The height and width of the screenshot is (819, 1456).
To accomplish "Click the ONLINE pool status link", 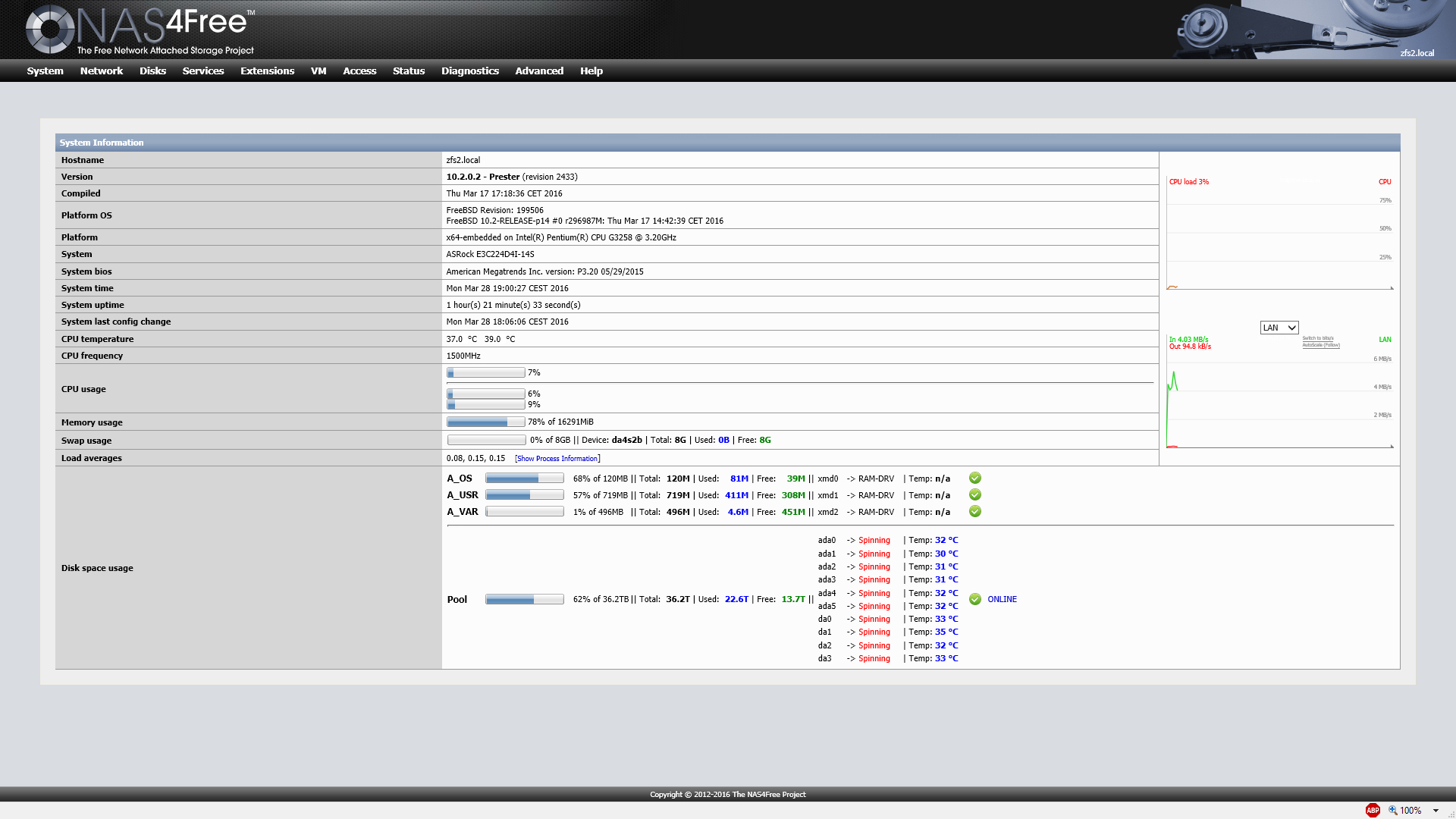I will tap(1002, 599).
